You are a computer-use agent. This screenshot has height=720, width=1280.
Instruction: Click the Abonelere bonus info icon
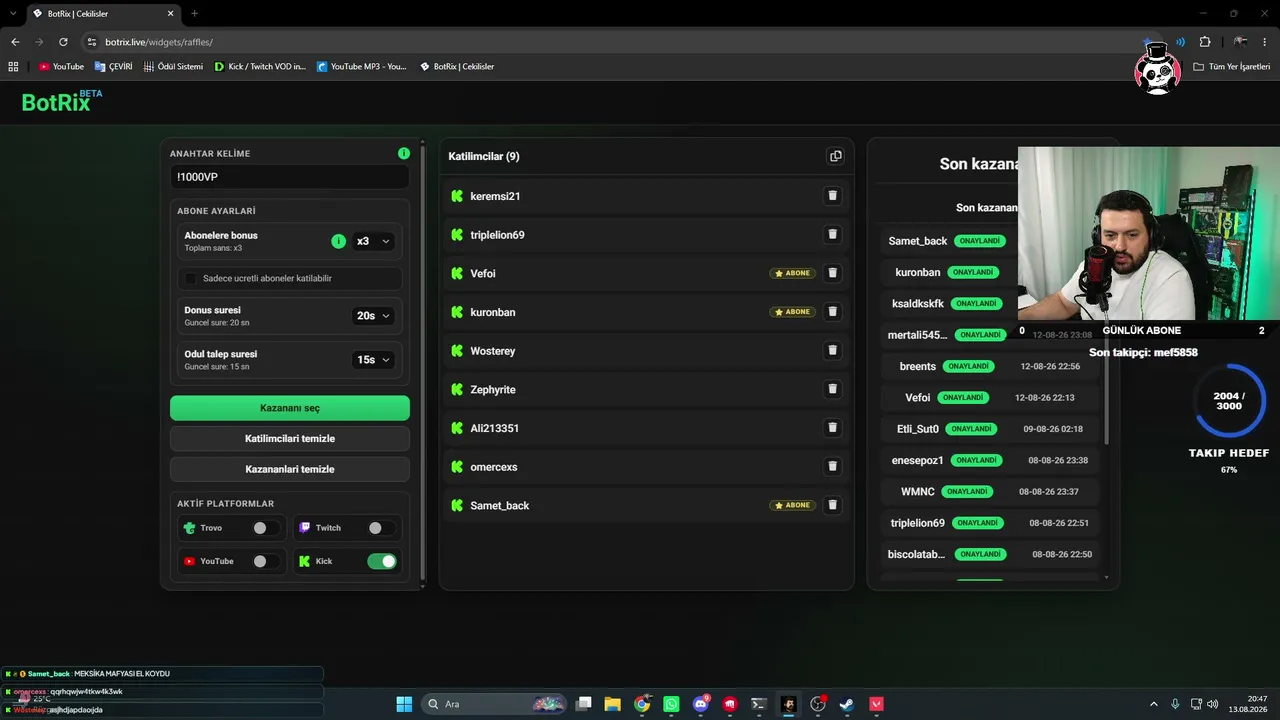(338, 241)
